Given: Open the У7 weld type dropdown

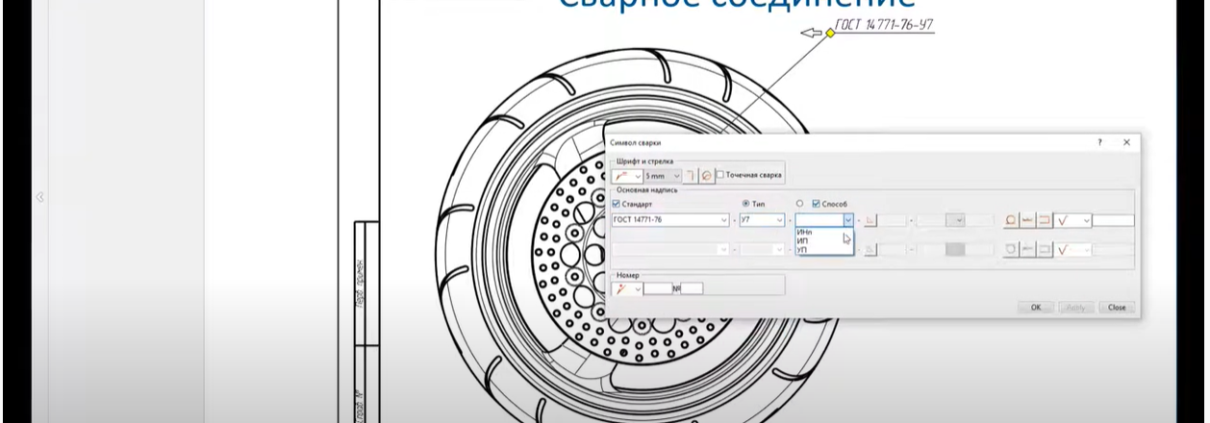Looking at the screenshot, I should pyautogui.click(x=780, y=220).
